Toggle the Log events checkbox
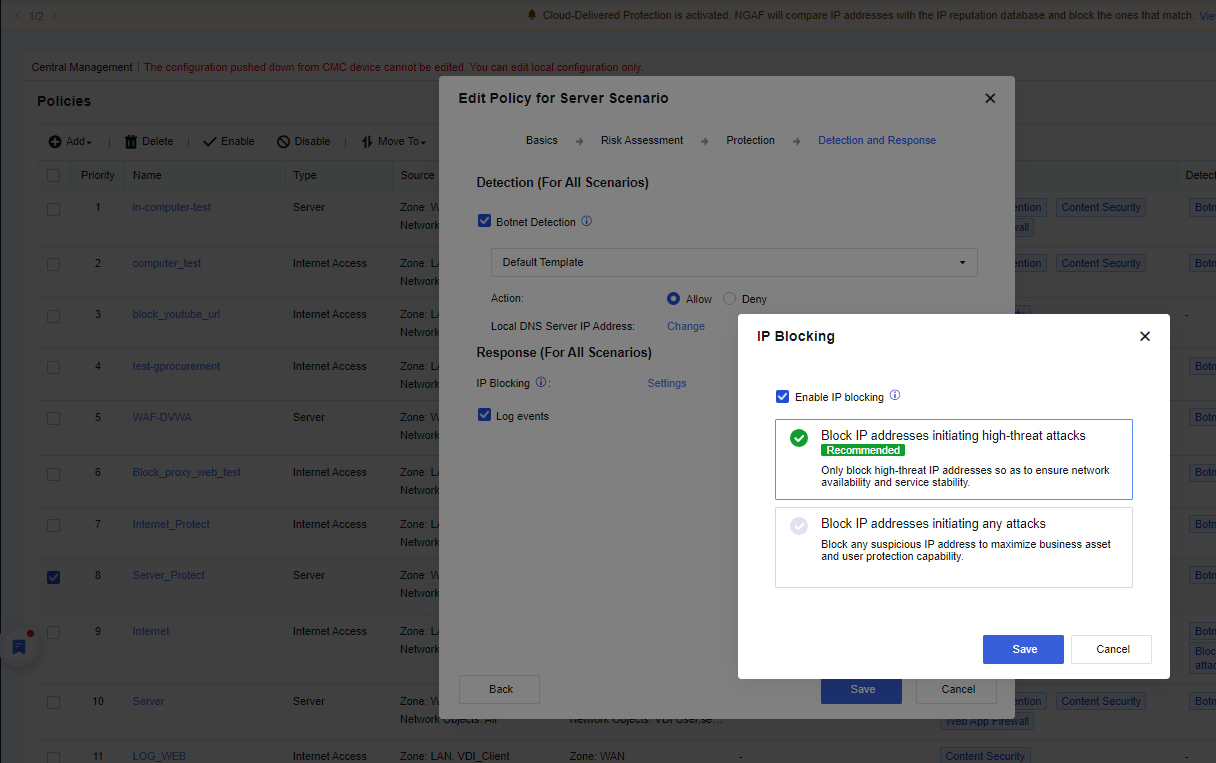 484,415
